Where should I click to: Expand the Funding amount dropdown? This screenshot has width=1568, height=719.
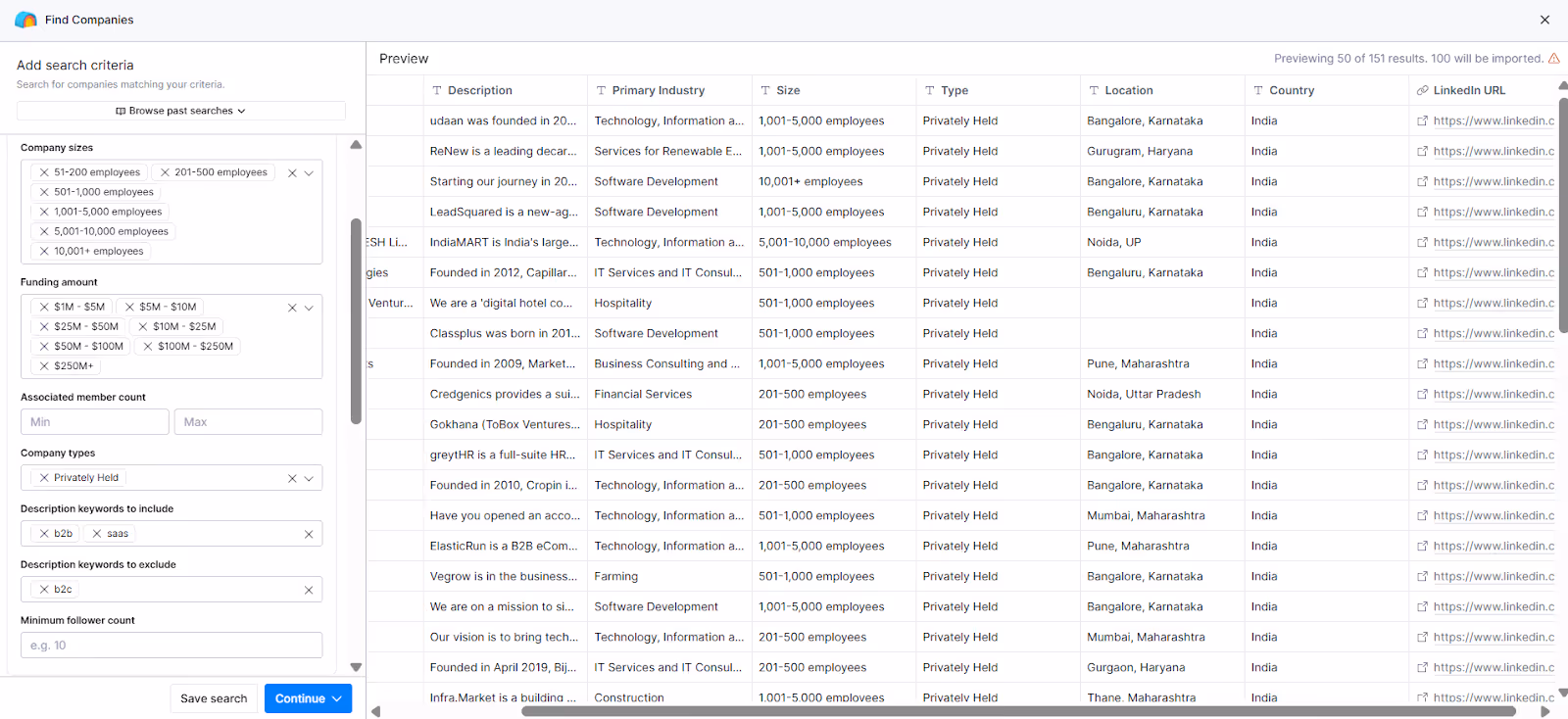tap(309, 308)
